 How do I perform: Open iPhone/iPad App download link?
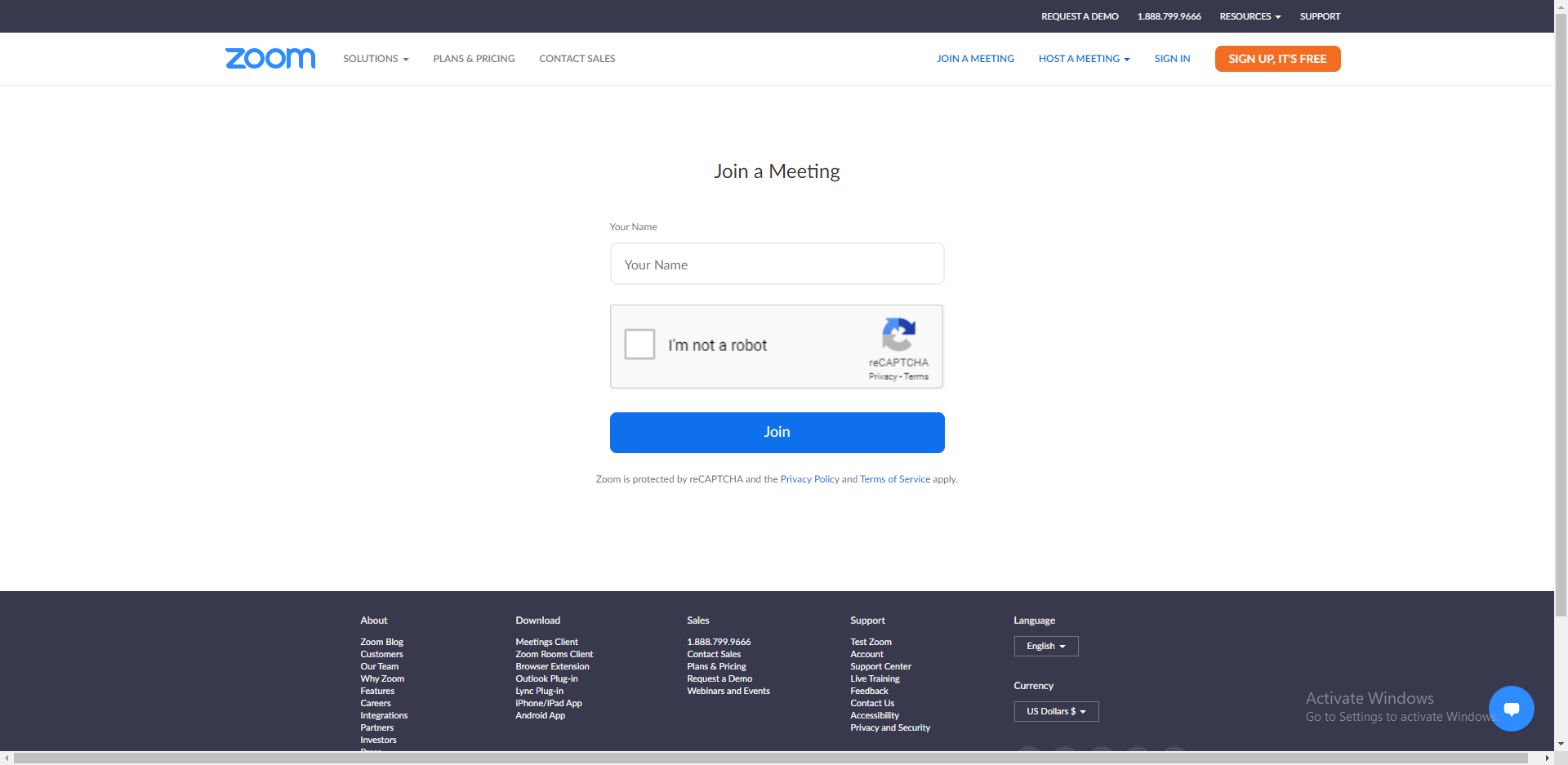click(549, 703)
